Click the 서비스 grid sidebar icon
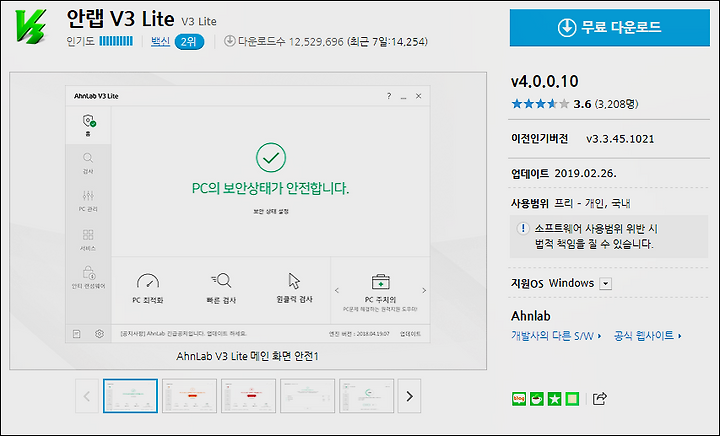Image resolution: width=720 pixels, height=436 pixels. tap(88, 235)
